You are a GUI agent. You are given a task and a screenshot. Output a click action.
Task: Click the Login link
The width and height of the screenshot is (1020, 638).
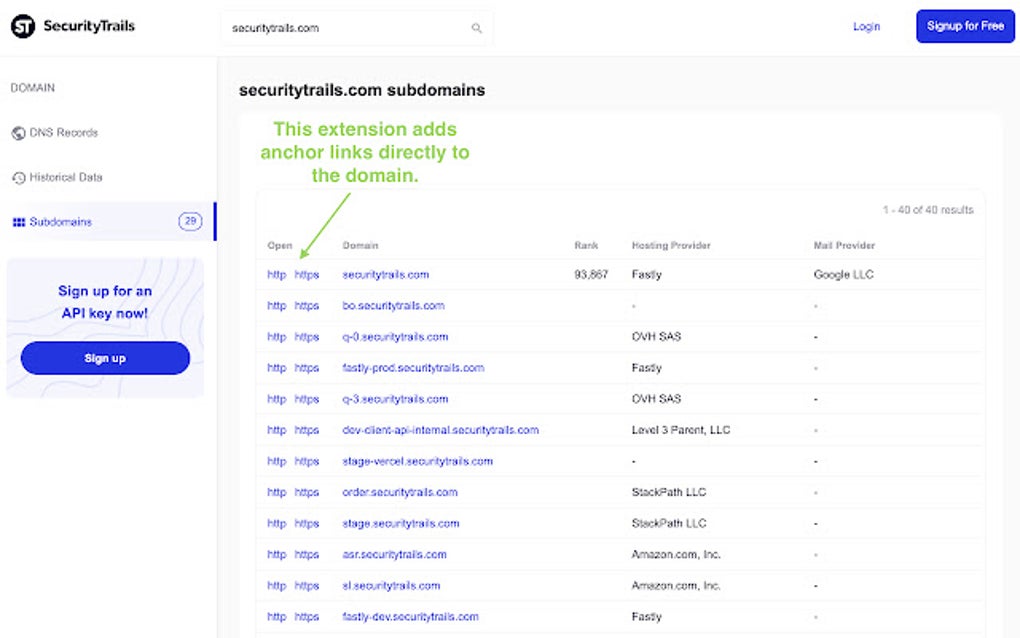point(866,27)
